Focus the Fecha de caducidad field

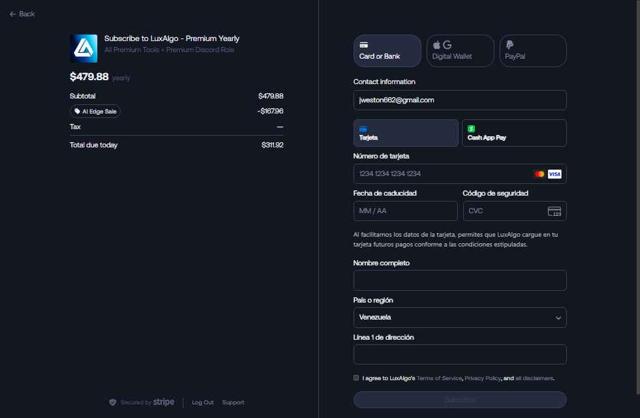(405, 211)
